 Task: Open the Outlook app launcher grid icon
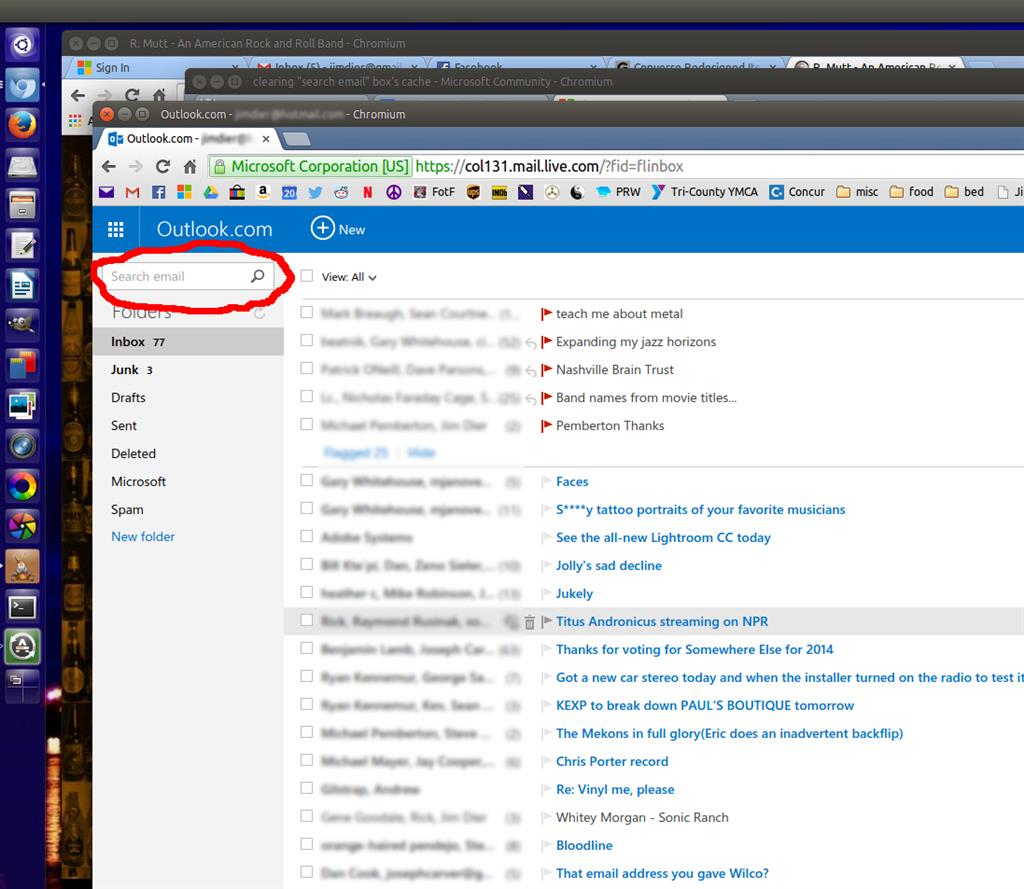coord(116,229)
